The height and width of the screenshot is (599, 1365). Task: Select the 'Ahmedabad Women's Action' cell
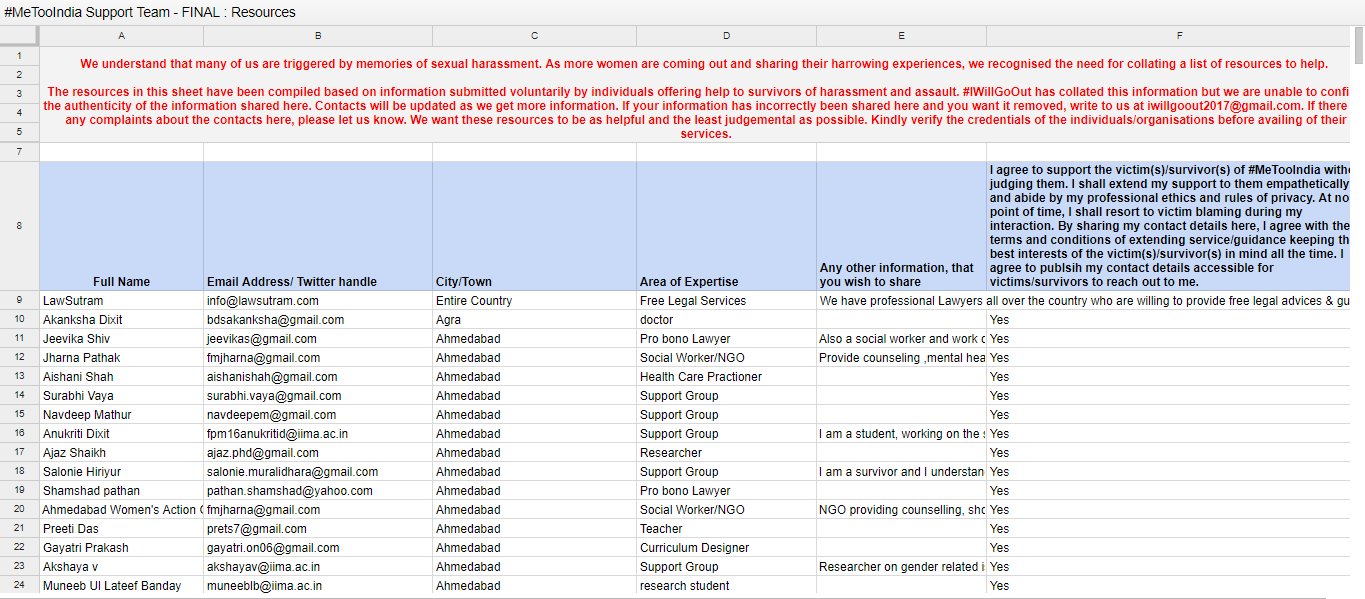[121, 509]
